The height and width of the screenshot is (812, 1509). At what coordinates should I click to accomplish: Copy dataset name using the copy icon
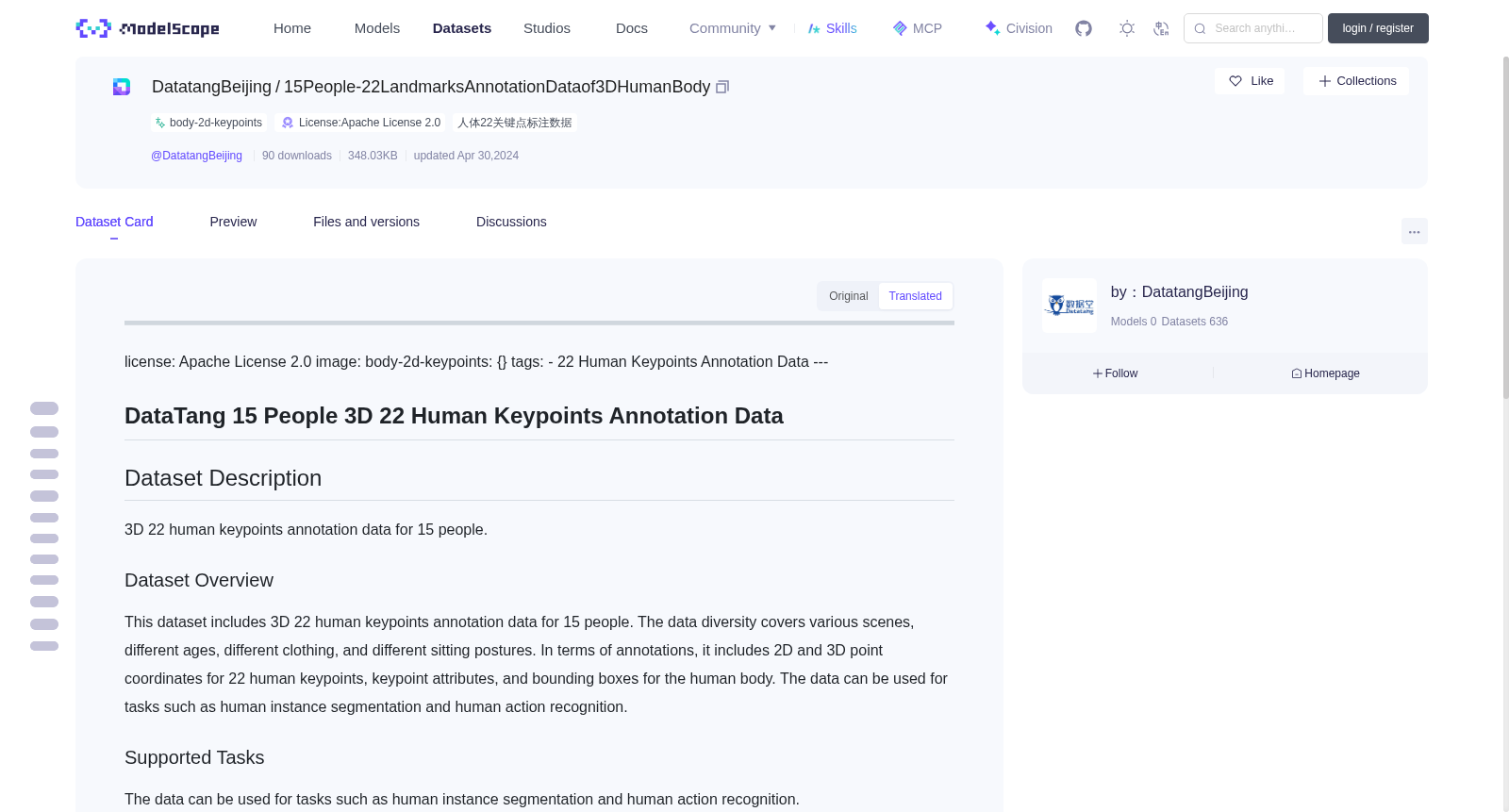tap(722, 87)
